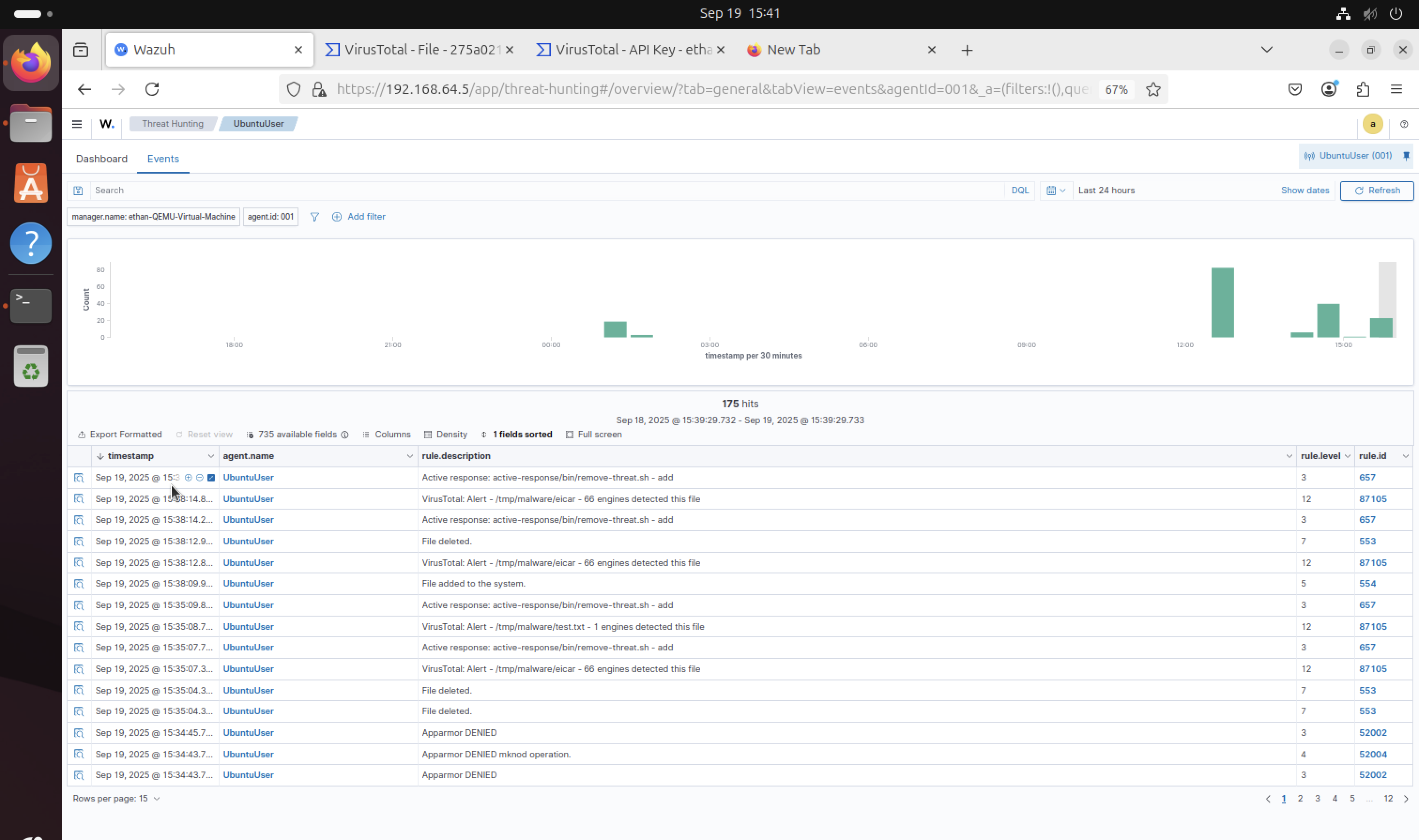Screen dimensions: 1419x840
Task: Expand the Rows per page: 15 selector
Action: pos(116,799)
